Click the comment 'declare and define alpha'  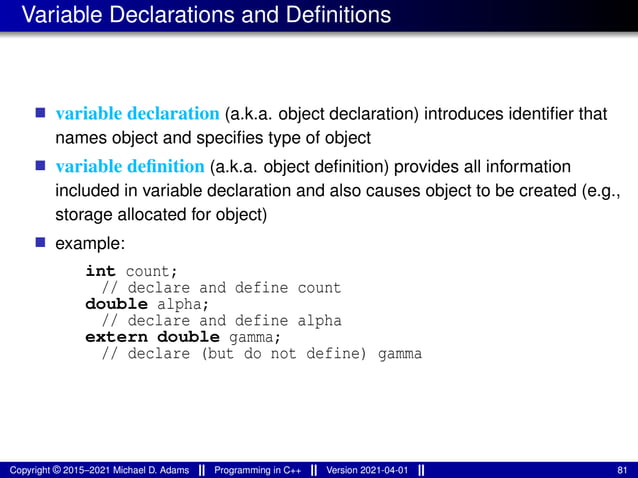click(x=221, y=321)
